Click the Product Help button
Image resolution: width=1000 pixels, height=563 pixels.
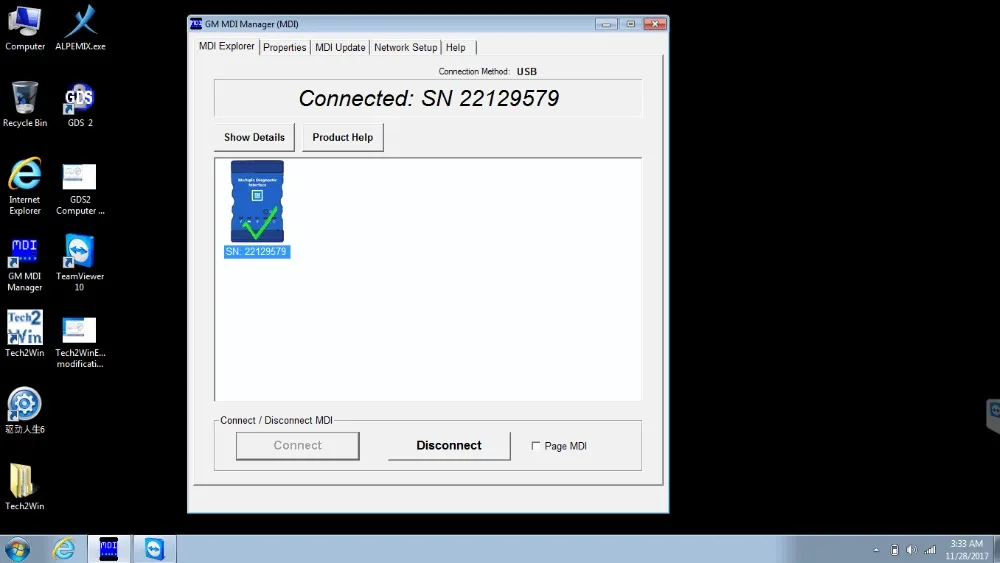click(x=342, y=137)
